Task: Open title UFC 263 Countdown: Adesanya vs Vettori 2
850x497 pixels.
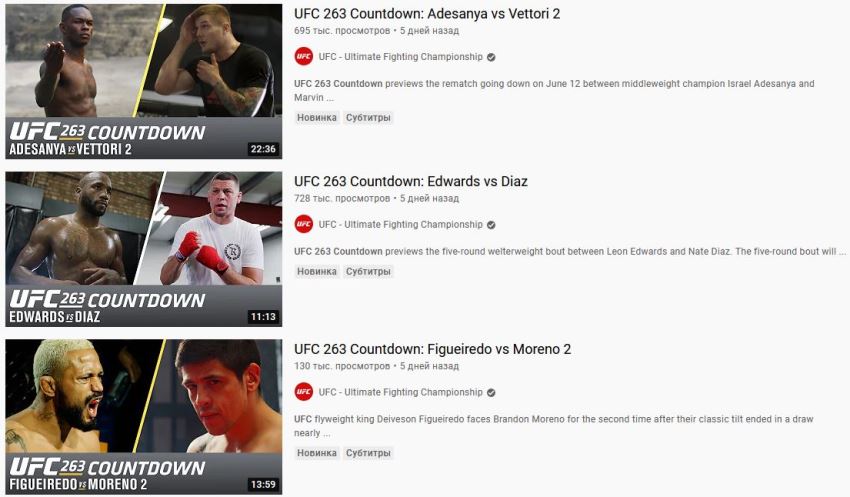Action: point(427,14)
